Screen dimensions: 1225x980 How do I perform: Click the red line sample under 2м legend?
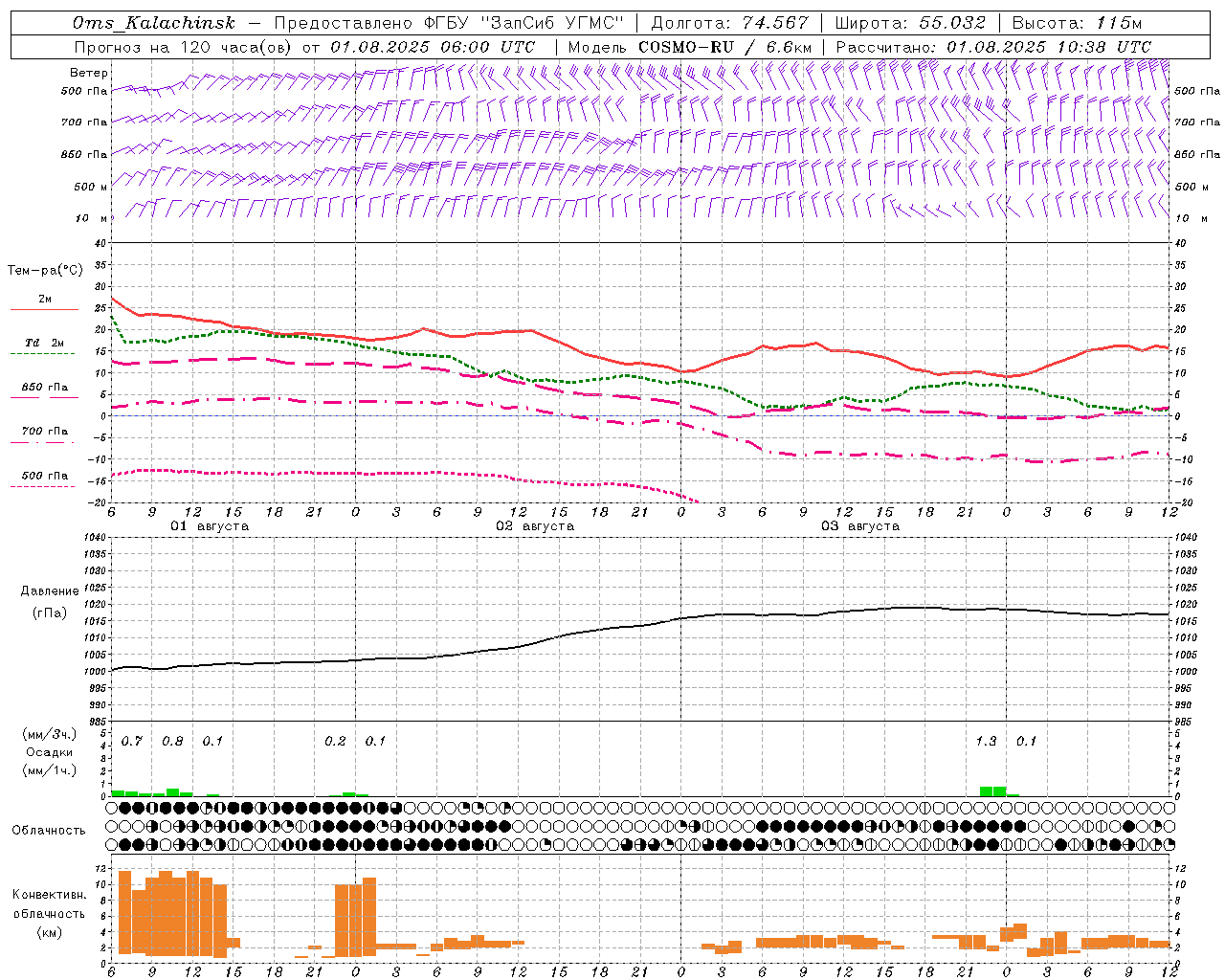coord(44,310)
